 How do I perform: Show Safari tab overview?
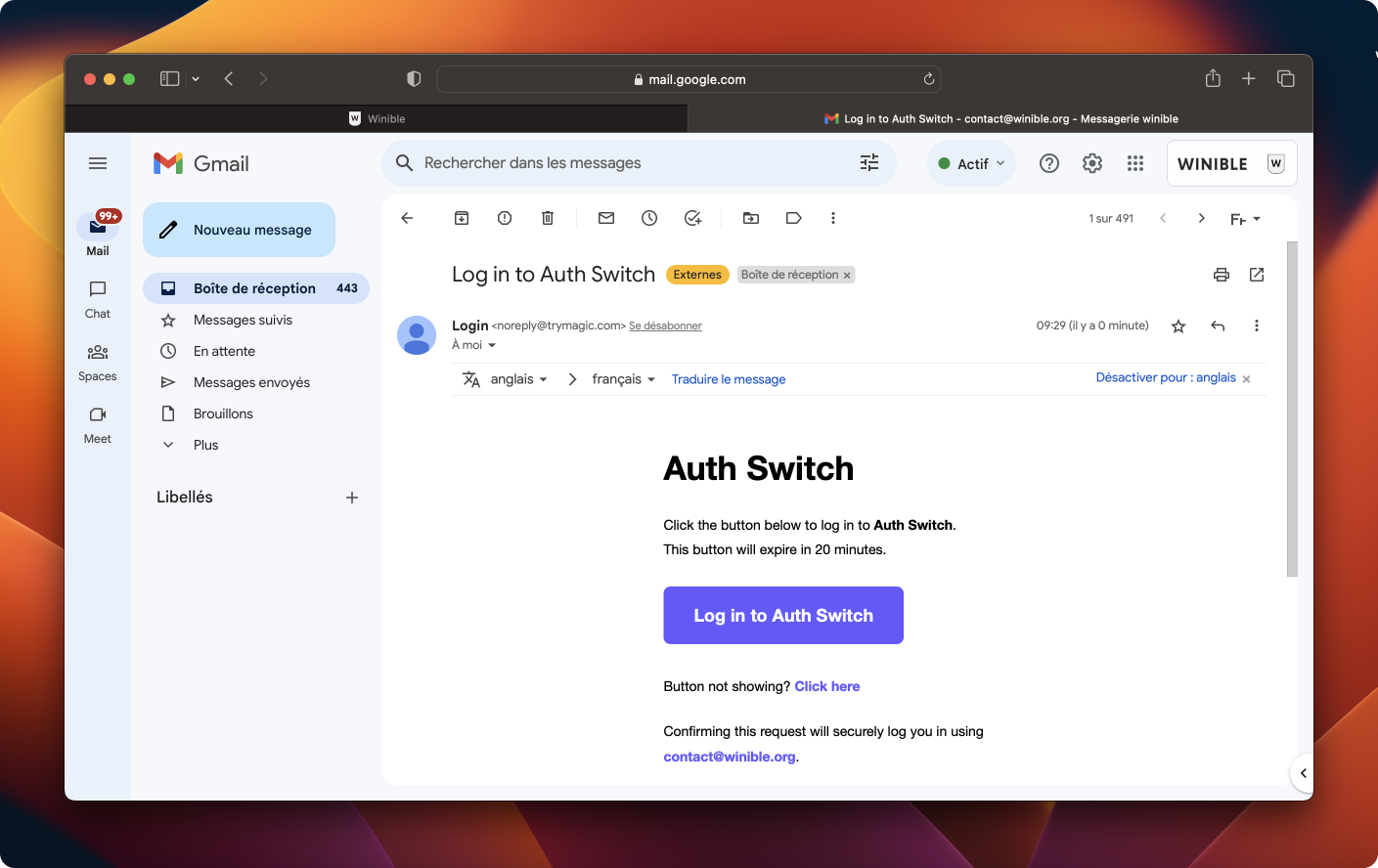tap(1286, 79)
